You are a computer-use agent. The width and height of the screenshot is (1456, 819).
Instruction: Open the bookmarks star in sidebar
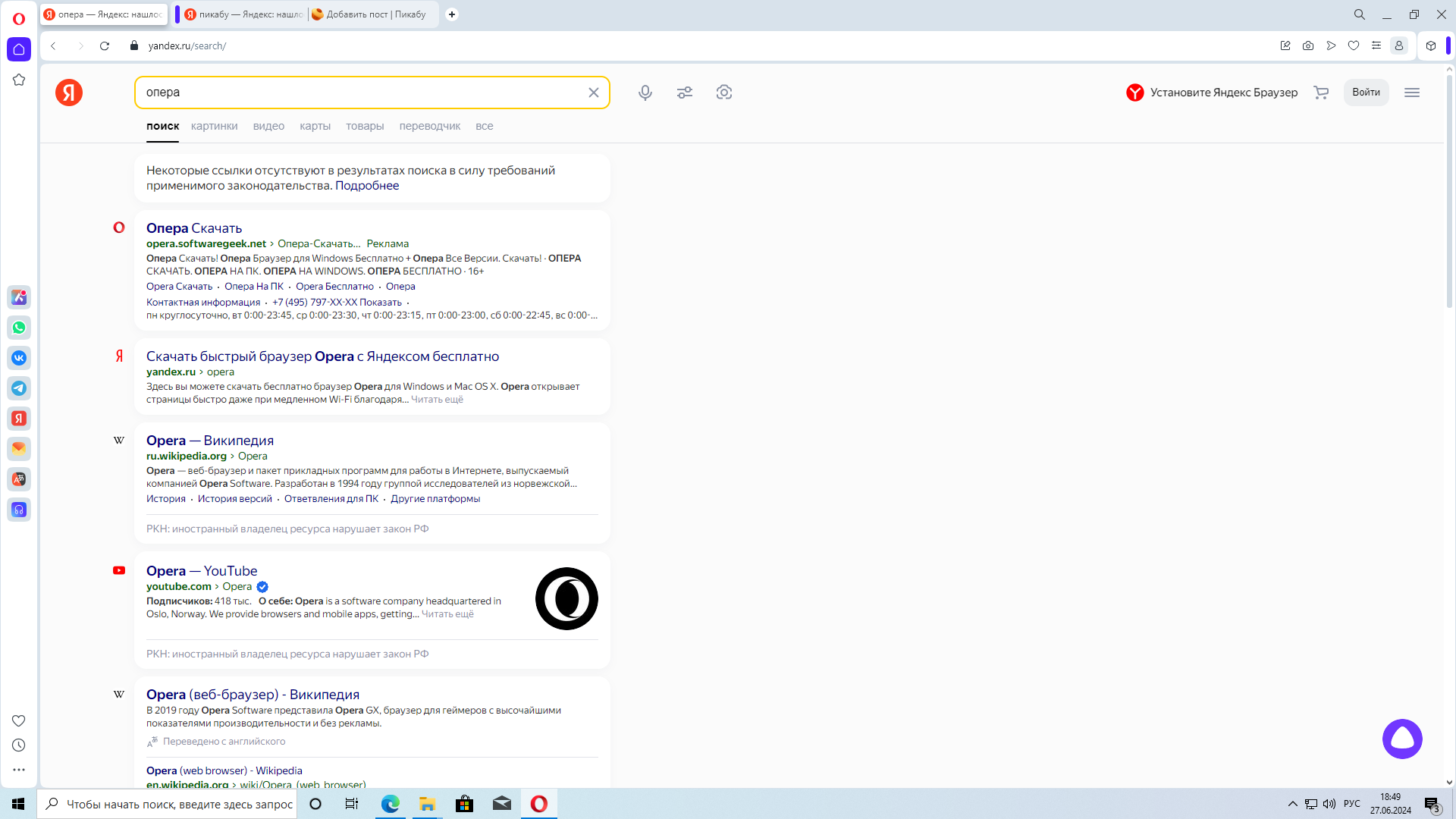pos(19,80)
